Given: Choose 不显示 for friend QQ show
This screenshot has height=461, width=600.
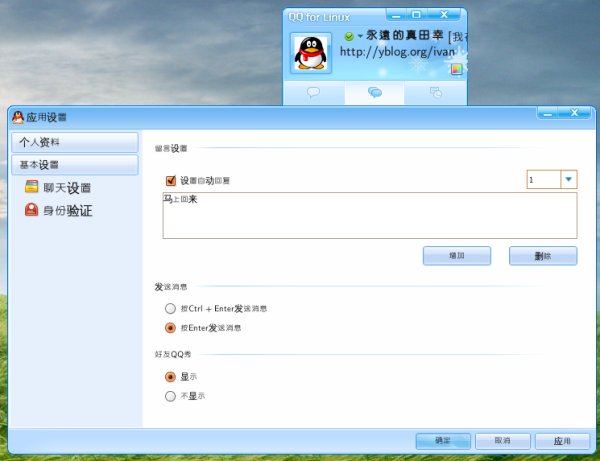Looking at the screenshot, I should click(171, 396).
